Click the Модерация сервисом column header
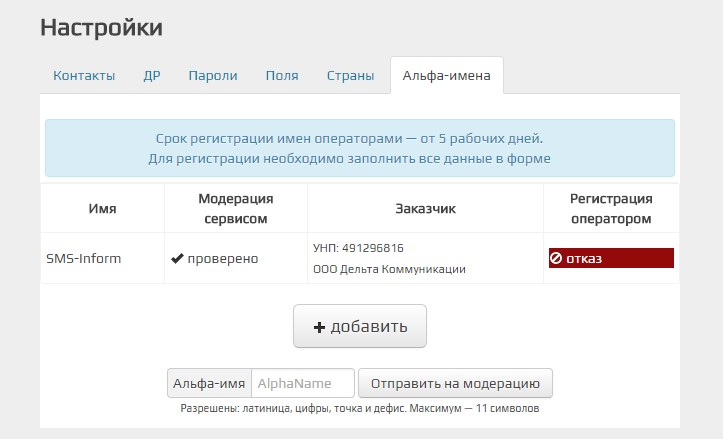The image size is (723, 439). click(x=235, y=208)
